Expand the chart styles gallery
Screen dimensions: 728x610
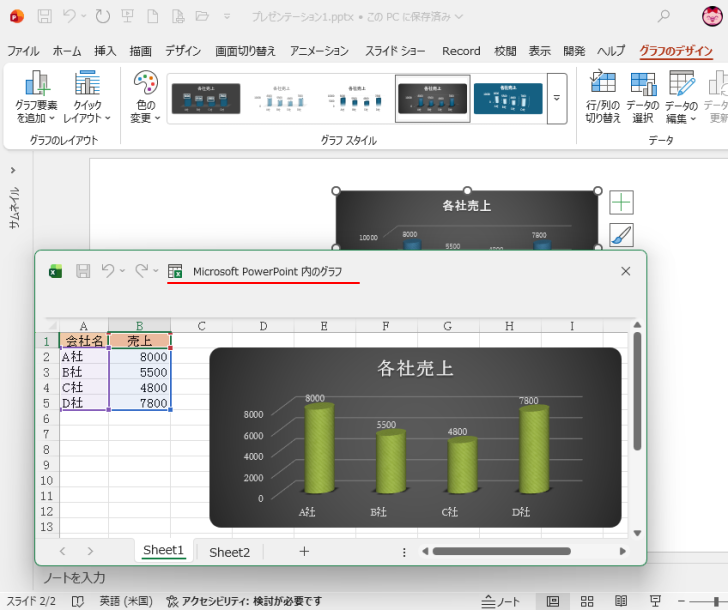tap(557, 98)
